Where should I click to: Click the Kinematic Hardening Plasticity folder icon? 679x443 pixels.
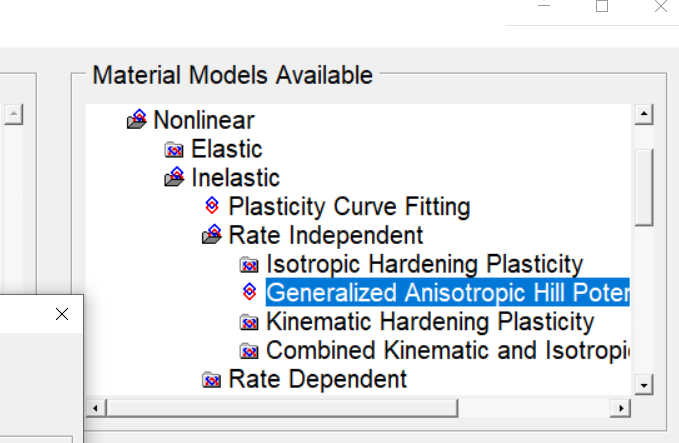coord(249,322)
